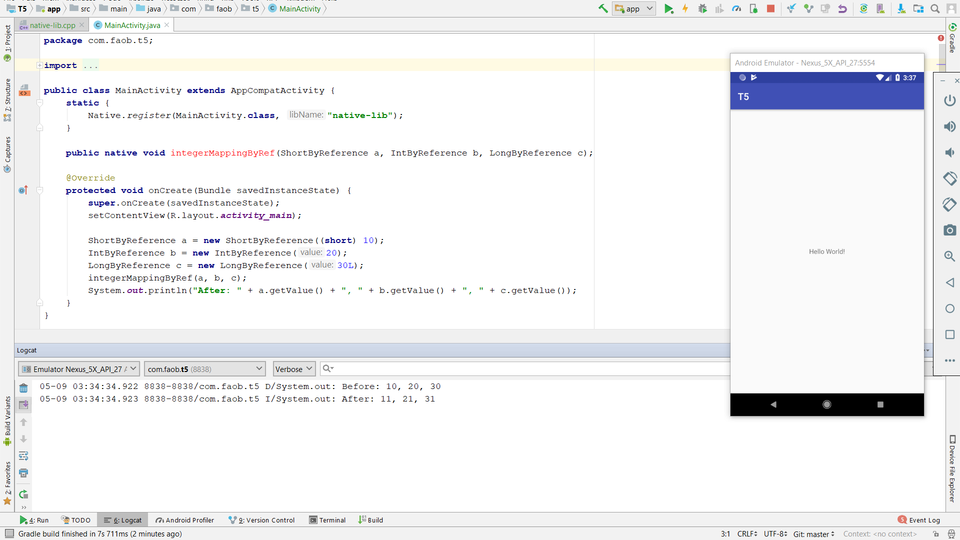The height and width of the screenshot is (540, 960).
Task: Open the Build Variants side panel
Action: [7, 421]
